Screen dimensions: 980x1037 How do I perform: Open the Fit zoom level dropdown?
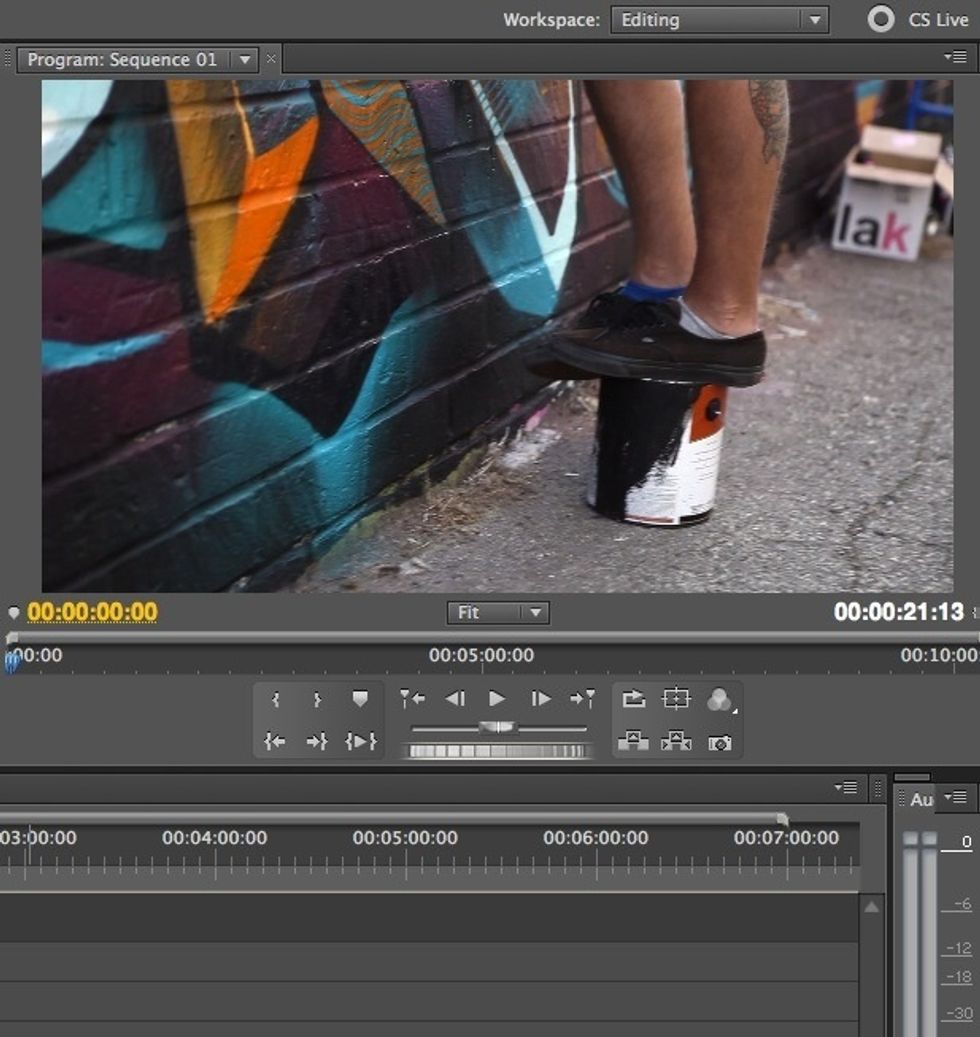coord(497,613)
